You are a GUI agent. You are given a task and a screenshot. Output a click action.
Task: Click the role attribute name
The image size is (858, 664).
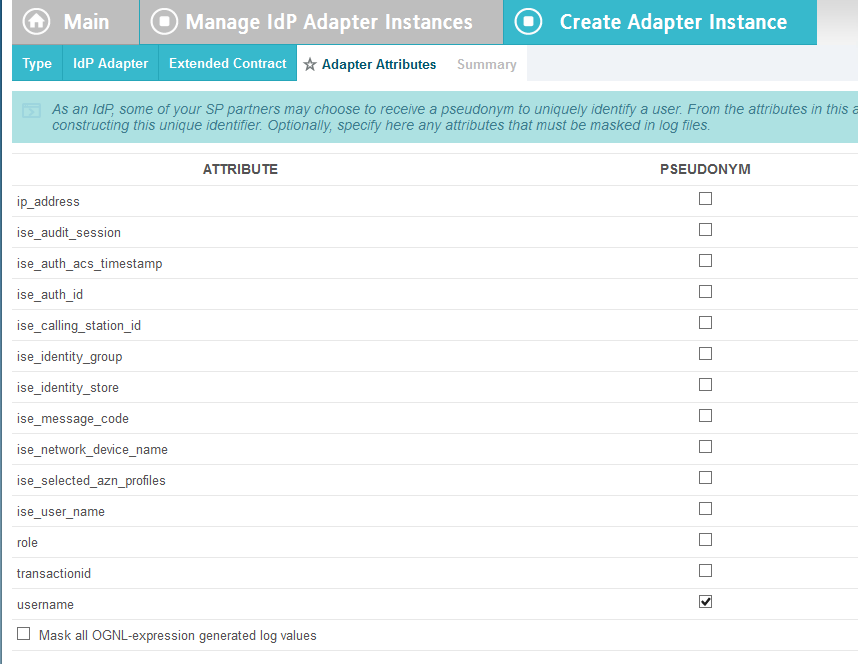pos(27,543)
